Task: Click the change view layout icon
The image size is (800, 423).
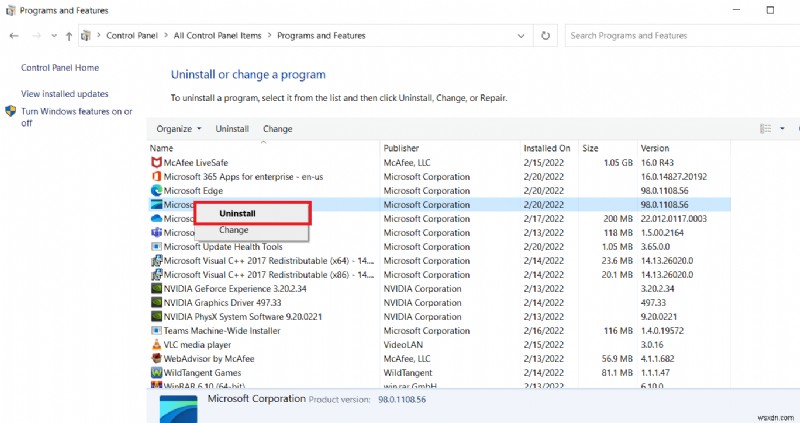Action: click(765, 129)
